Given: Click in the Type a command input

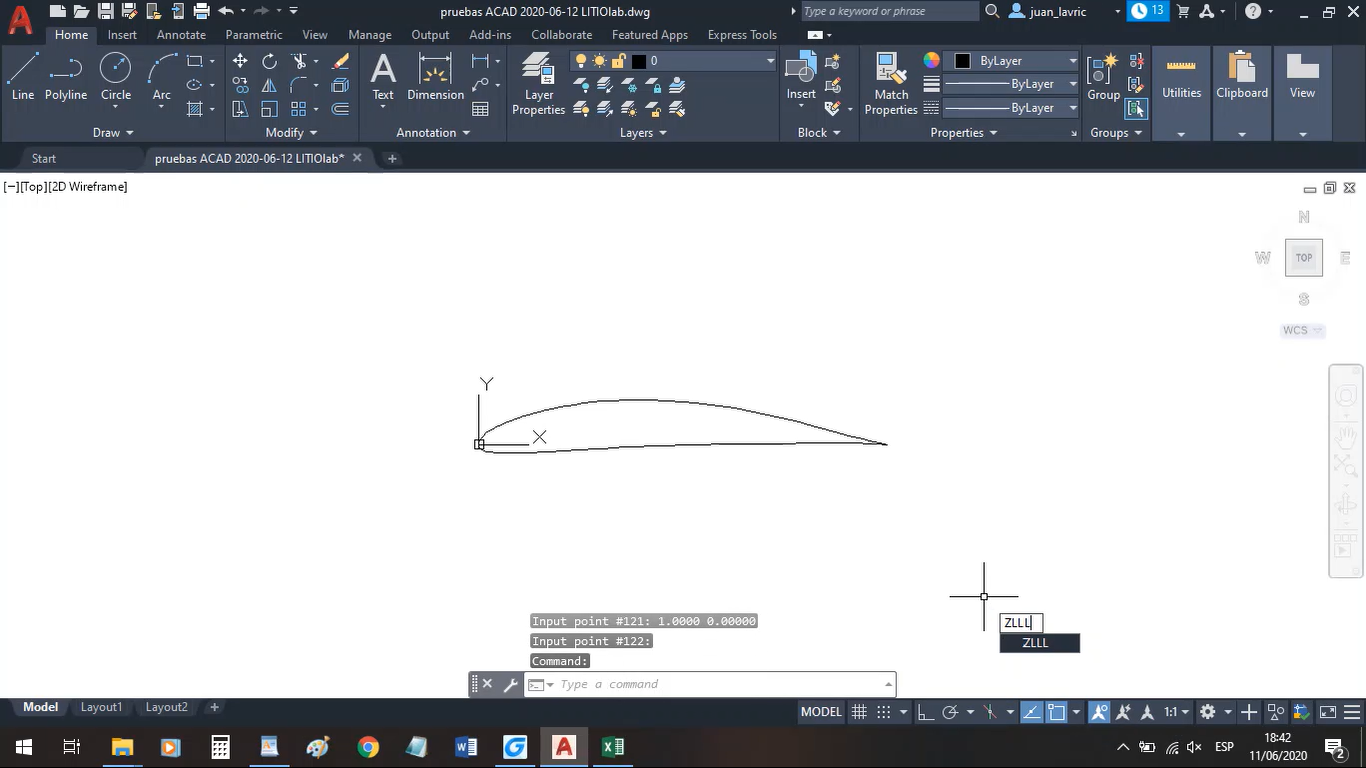Looking at the screenshot, I should point(720,684).
